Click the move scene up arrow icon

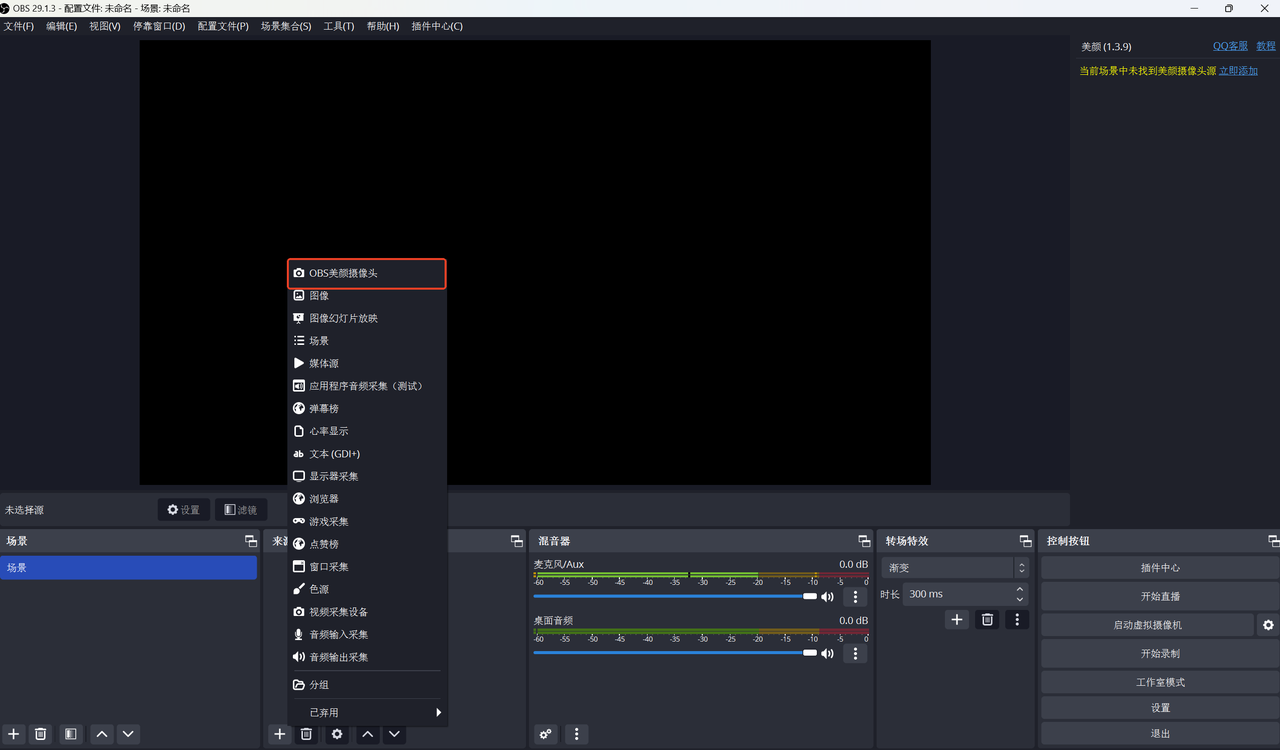[x=100, y=733]
